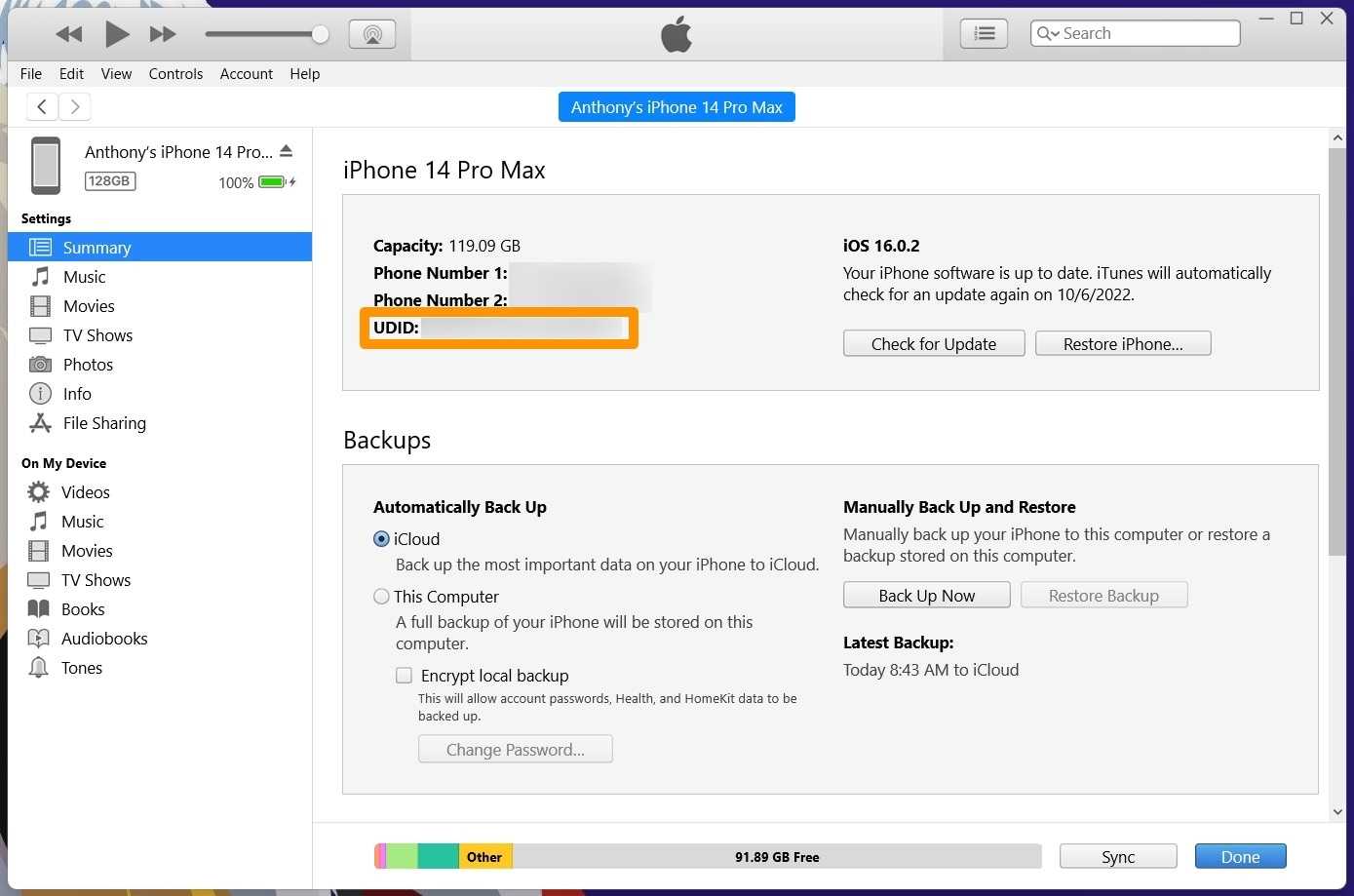Click the rewind icon
The height and width of the screenshot is (896, 1354).
click(x=69, y=34)
